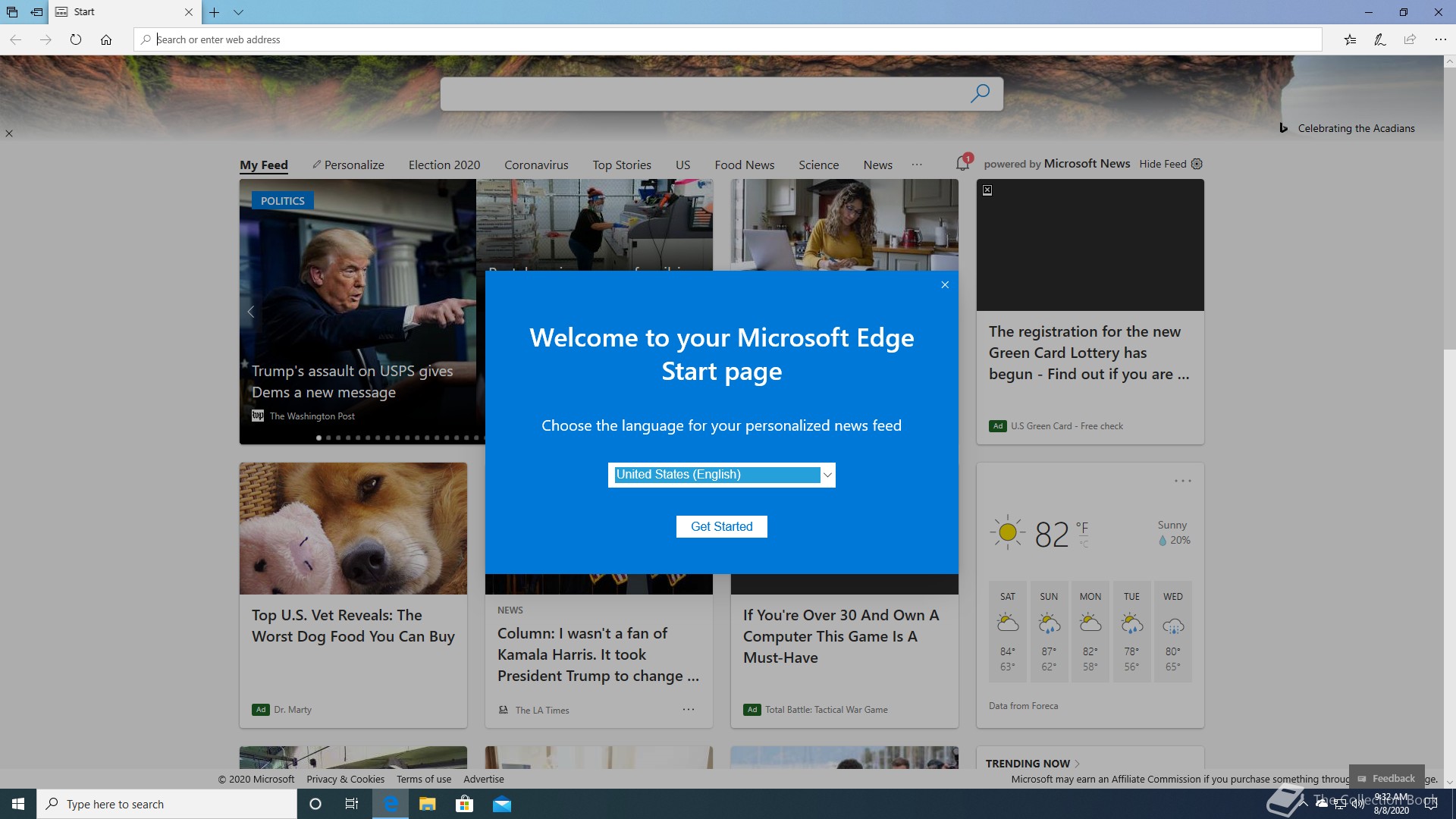Open Worst Dog Food article thumbnail

pyautogui.click(x=353, y=529)
